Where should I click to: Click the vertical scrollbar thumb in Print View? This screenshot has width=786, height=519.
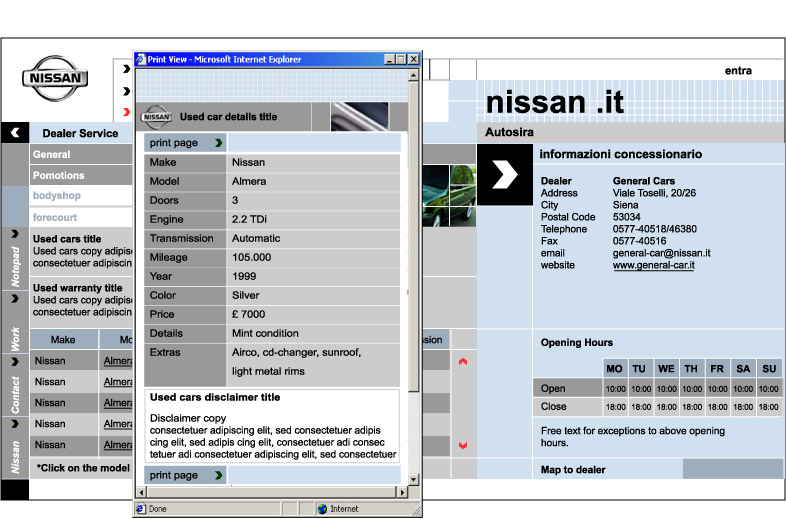414,237
